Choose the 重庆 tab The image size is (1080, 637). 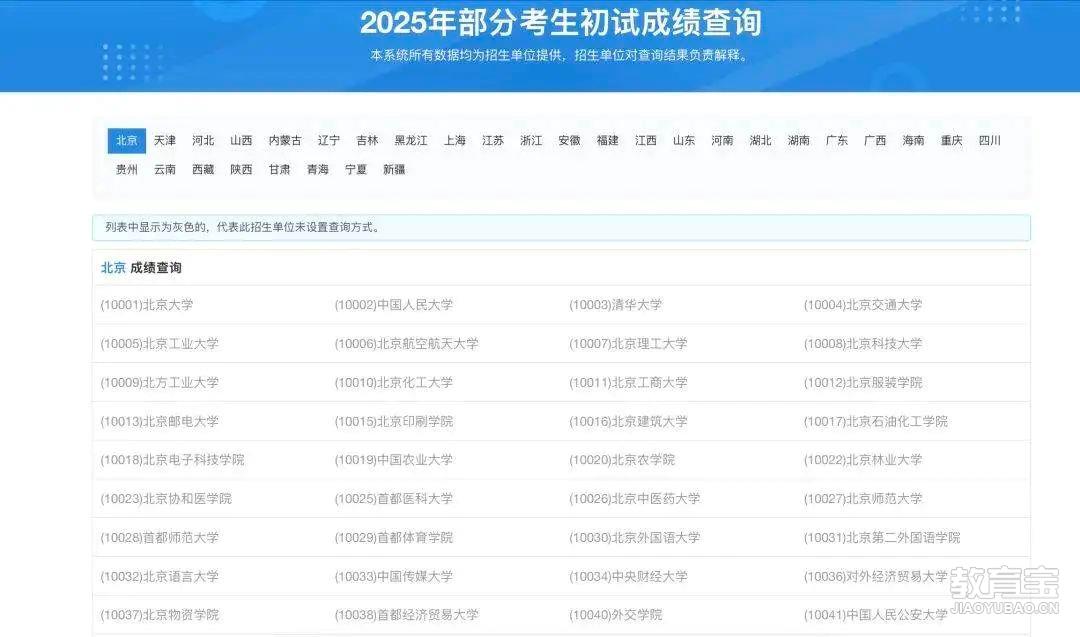952,140
